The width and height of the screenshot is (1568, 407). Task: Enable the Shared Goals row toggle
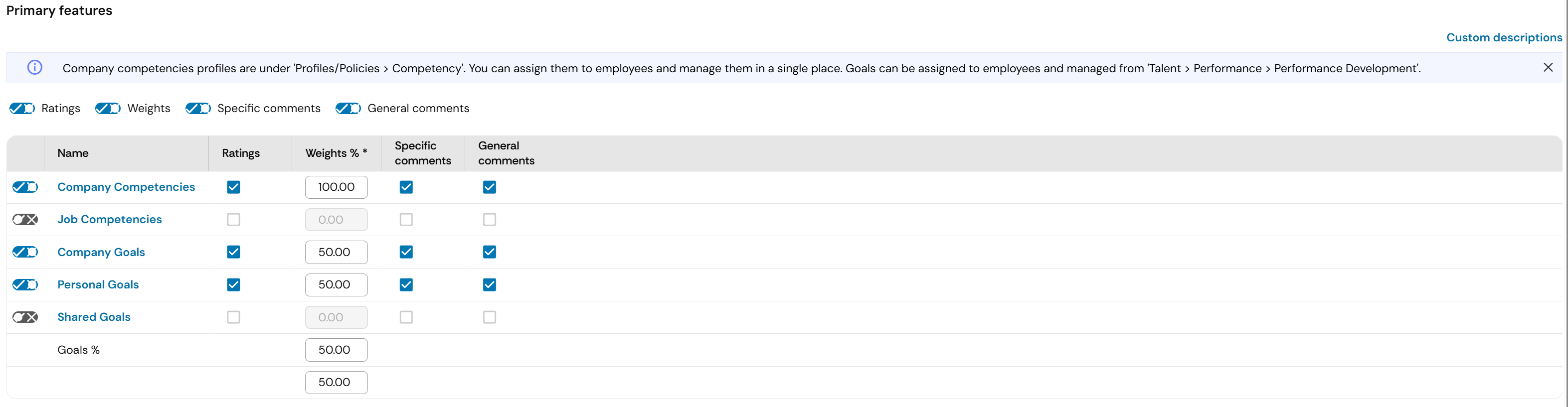point(25,317)
